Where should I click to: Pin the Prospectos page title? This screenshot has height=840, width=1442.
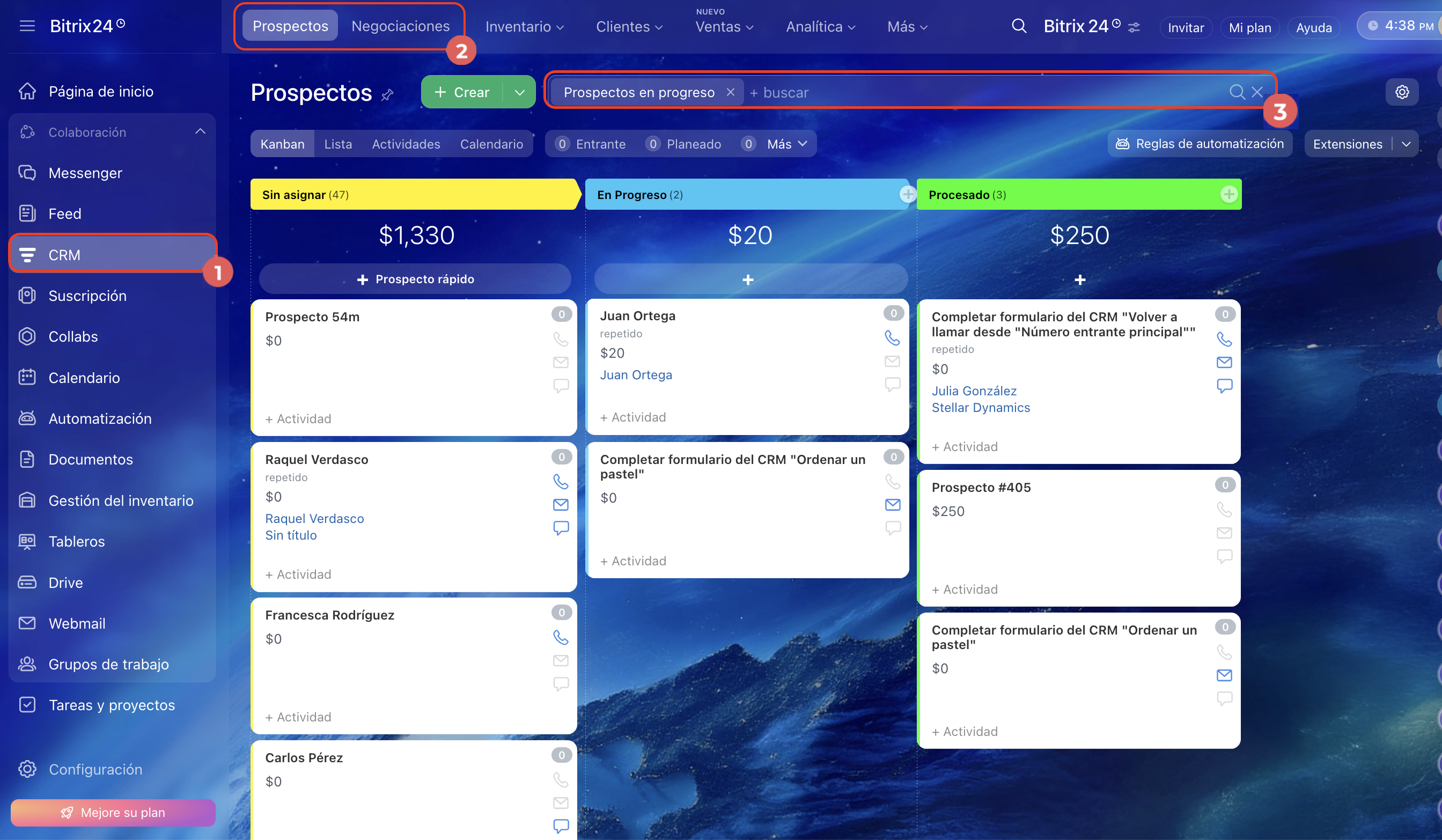387,94
